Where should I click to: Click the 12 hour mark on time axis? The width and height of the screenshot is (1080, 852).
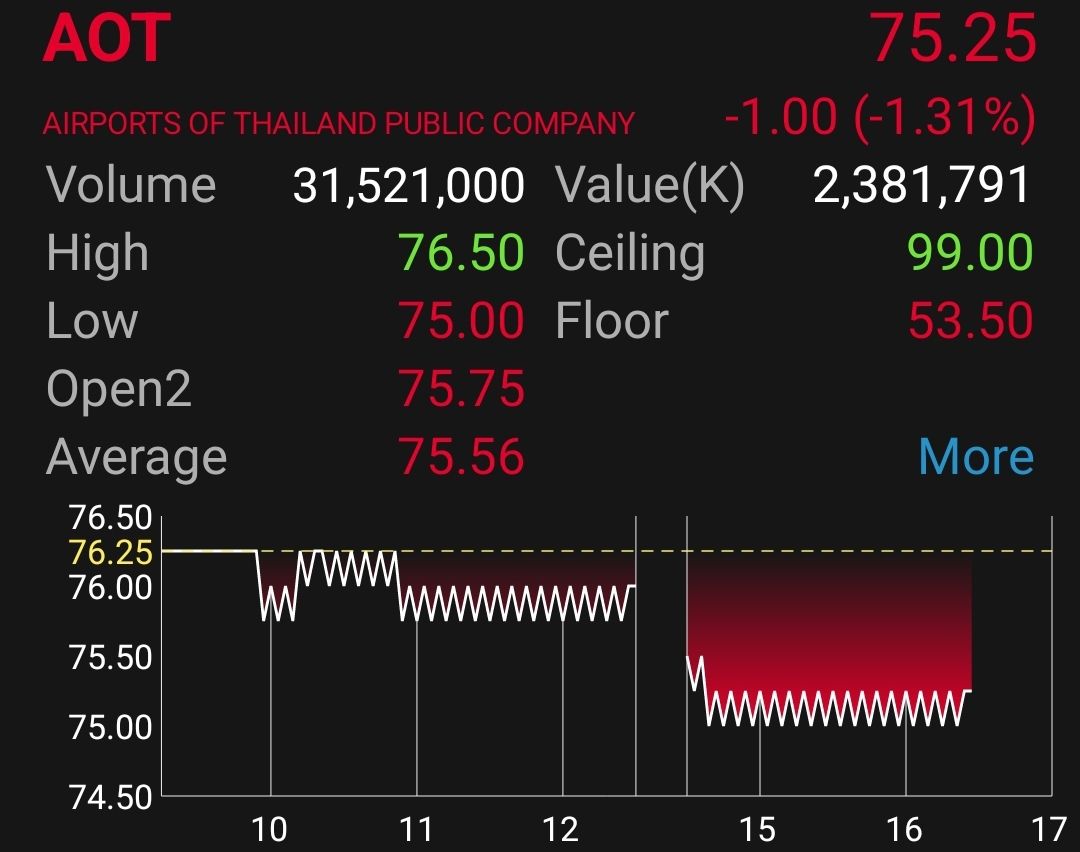pos(561,829)
